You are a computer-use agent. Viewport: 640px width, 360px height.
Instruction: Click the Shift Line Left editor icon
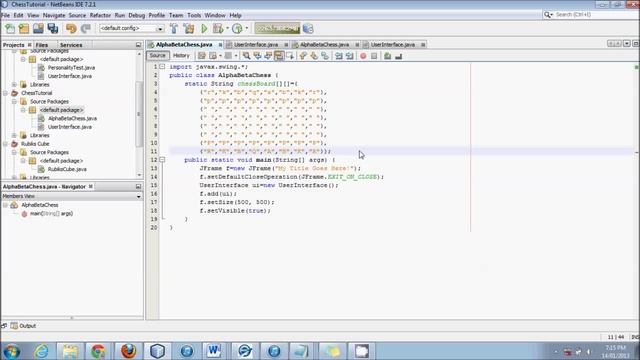pos(339,56)
